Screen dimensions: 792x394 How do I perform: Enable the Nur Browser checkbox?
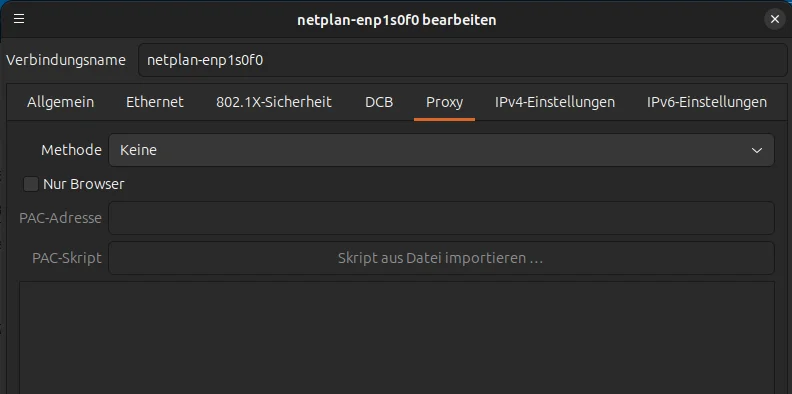point(31,184)
